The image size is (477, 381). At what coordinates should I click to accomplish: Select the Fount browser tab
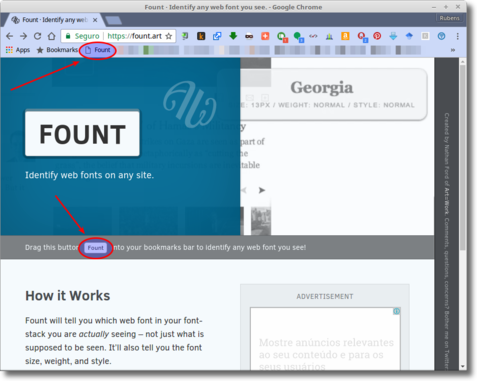coord(53,20)
